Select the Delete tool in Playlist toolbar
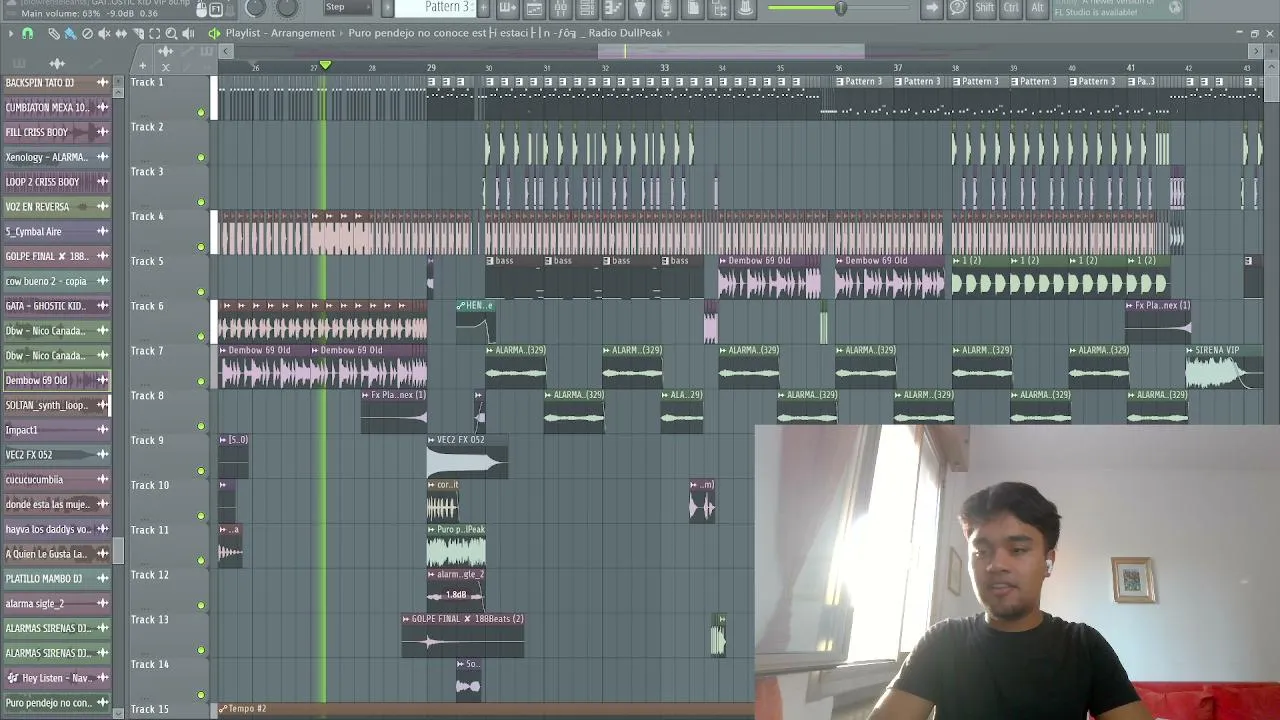This screenshot has width=1280, height=720. pyautogui.click(x=87, y=33)
